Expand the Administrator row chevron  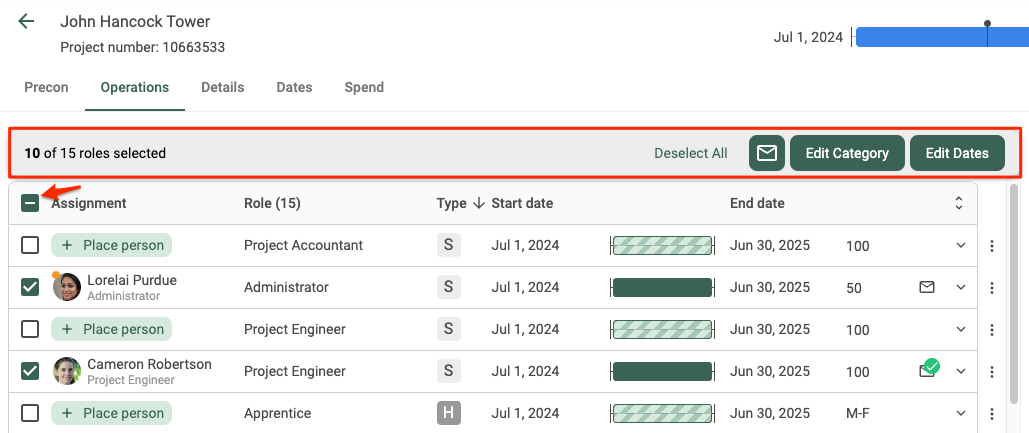[961, 287]
